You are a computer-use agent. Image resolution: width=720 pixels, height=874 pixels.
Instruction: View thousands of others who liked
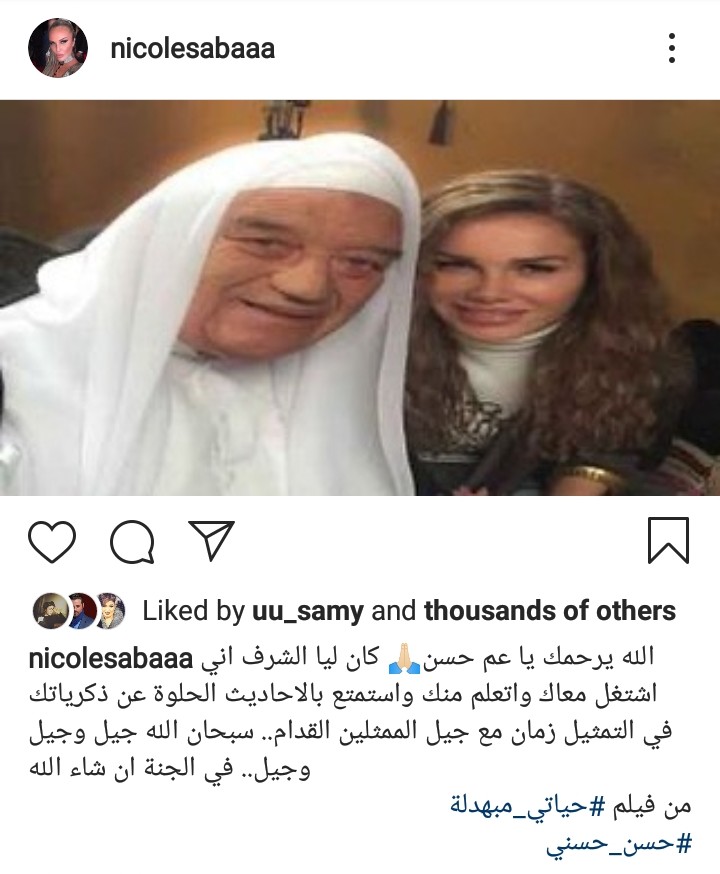[x=549, y=610]
